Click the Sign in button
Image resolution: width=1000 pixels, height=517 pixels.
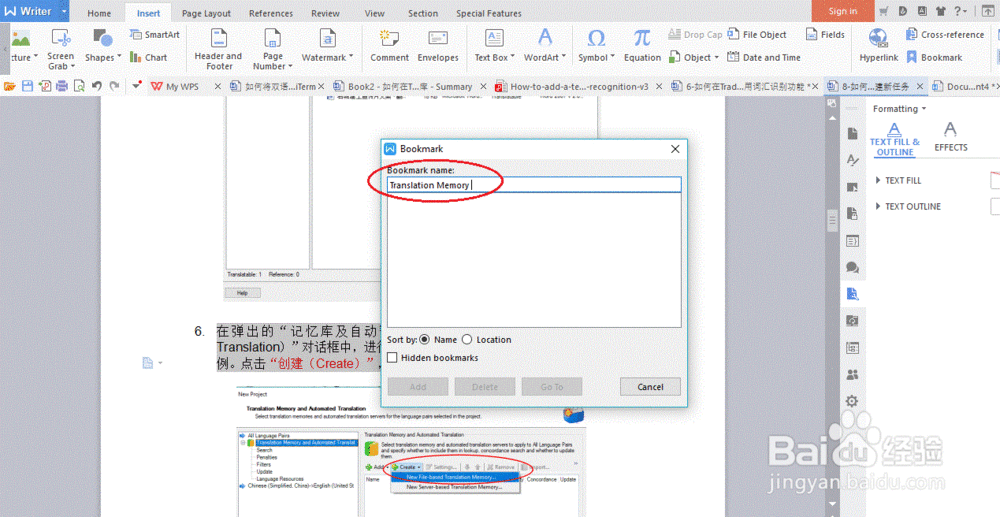842,11
